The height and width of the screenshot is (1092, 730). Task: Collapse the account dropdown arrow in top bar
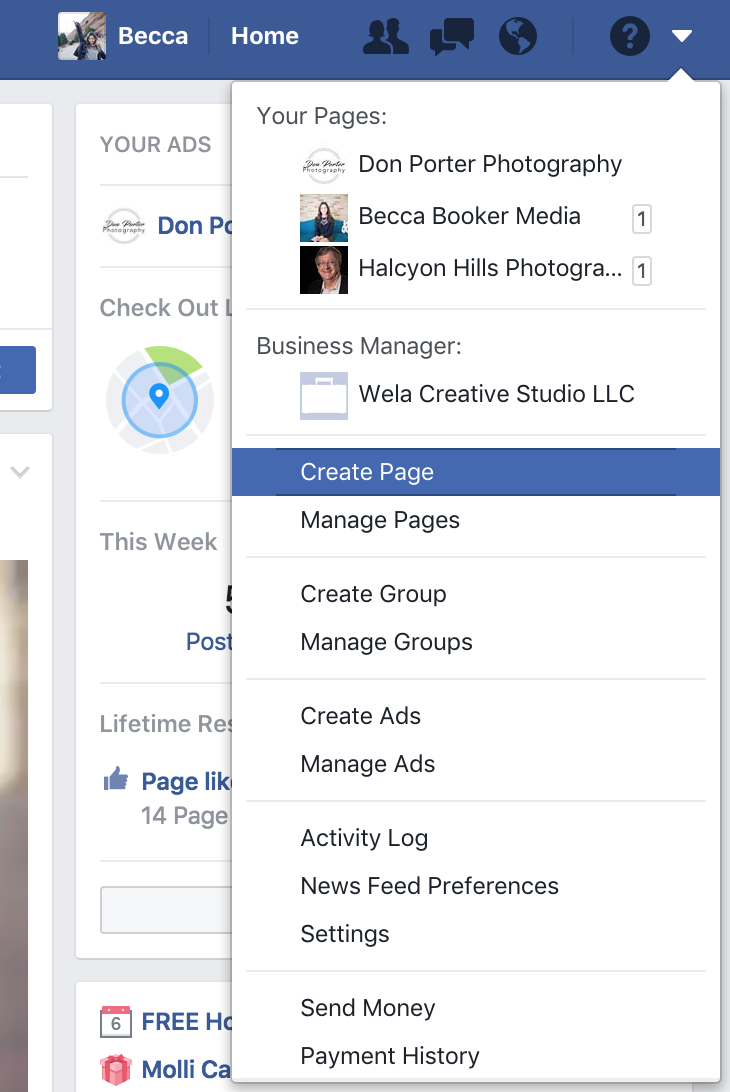click(681, 36)
